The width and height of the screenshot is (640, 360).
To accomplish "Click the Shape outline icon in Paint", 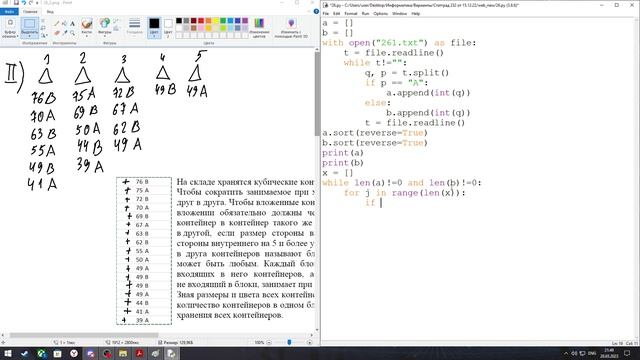I will point(116,21).
